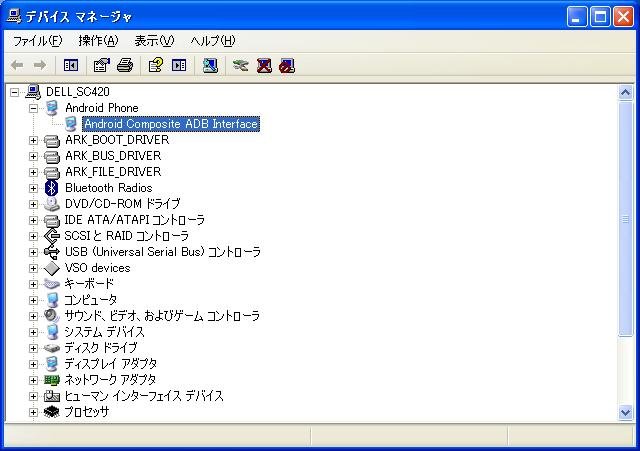
Task: Click the Back arrow in toolbar
Action: click(x=17, y=65)
